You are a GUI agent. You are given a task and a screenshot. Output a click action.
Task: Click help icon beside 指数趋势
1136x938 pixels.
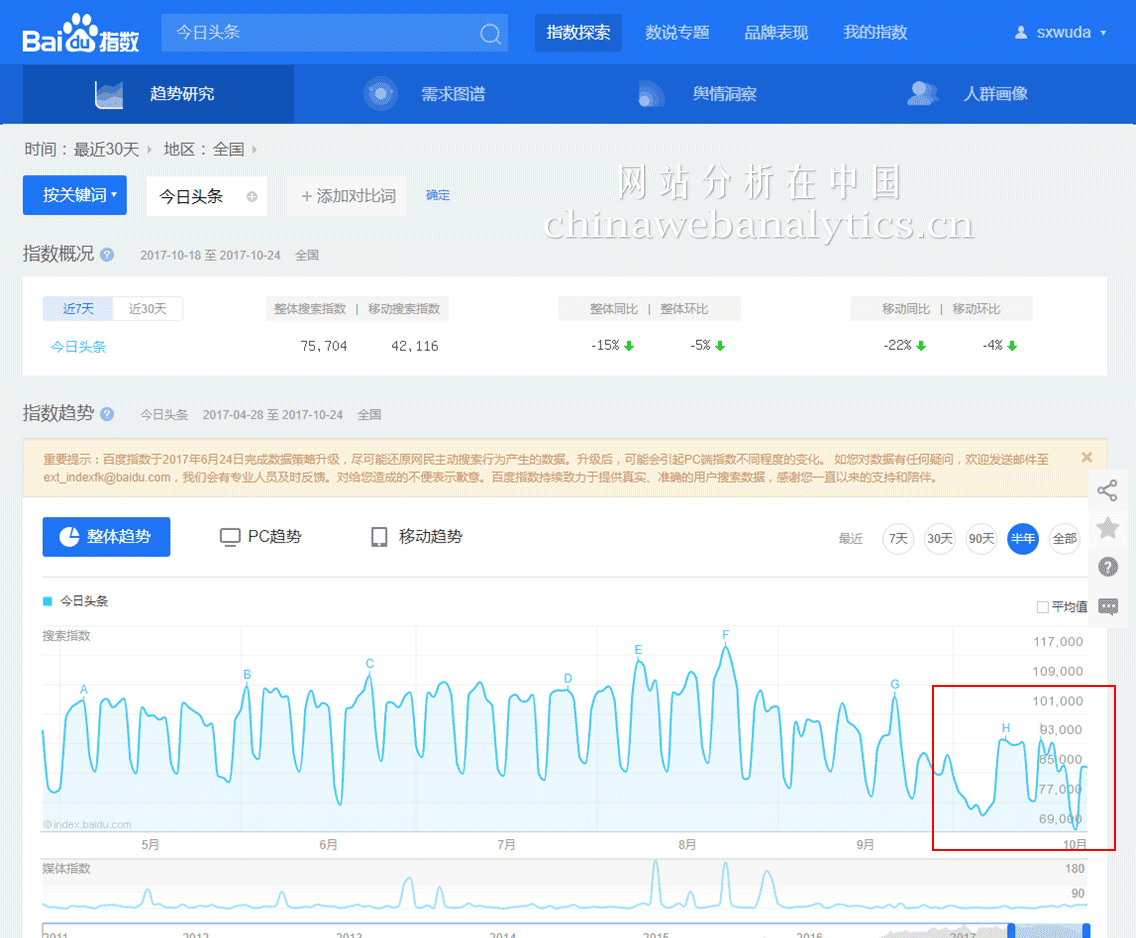point(107,414)
